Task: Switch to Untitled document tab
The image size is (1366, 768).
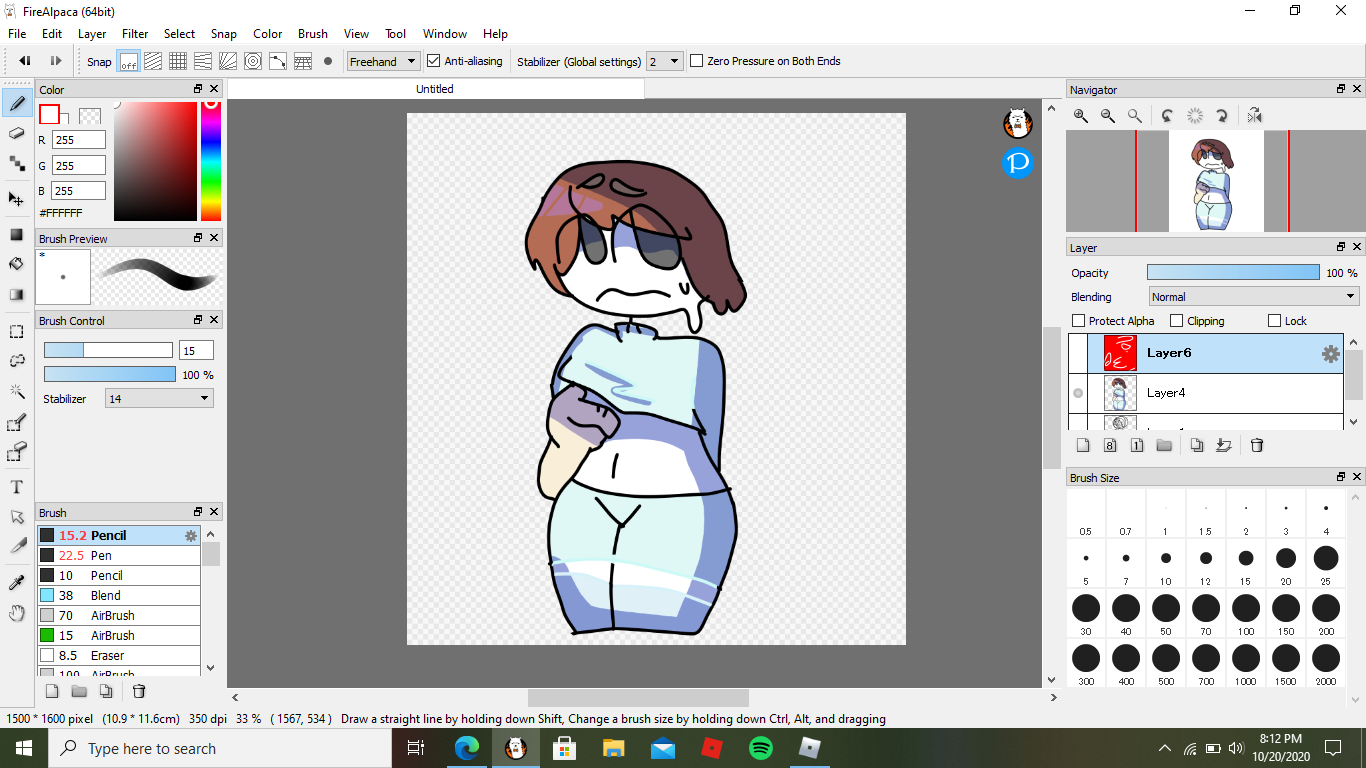Action: (x=435, y=89)
